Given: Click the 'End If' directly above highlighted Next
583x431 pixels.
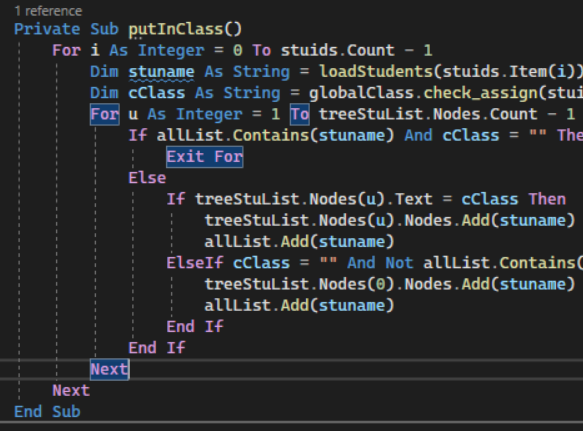Looking at the screenshot, I should coord(157,348).
